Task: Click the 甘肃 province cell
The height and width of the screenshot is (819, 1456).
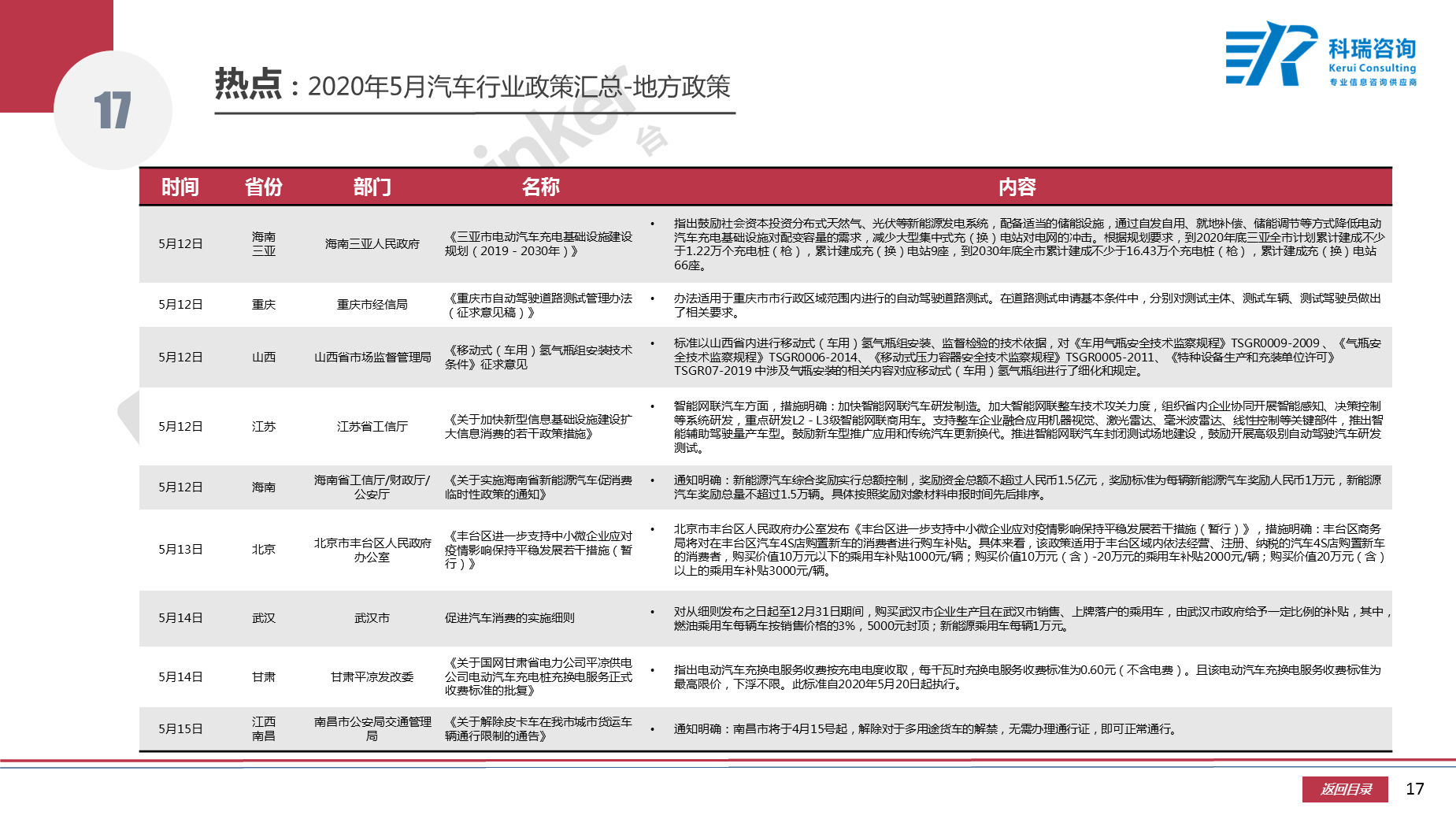Action: pyautogui.click(x=264, y=677)
